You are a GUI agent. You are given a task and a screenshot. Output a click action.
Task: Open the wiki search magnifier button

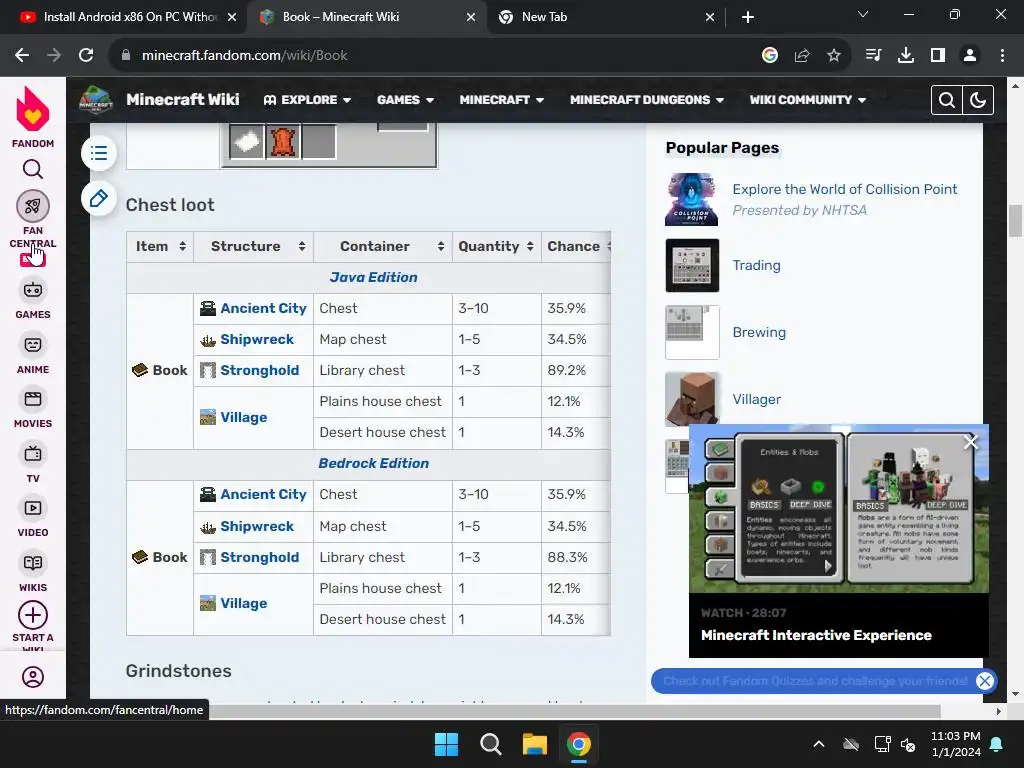coord(946,100)
